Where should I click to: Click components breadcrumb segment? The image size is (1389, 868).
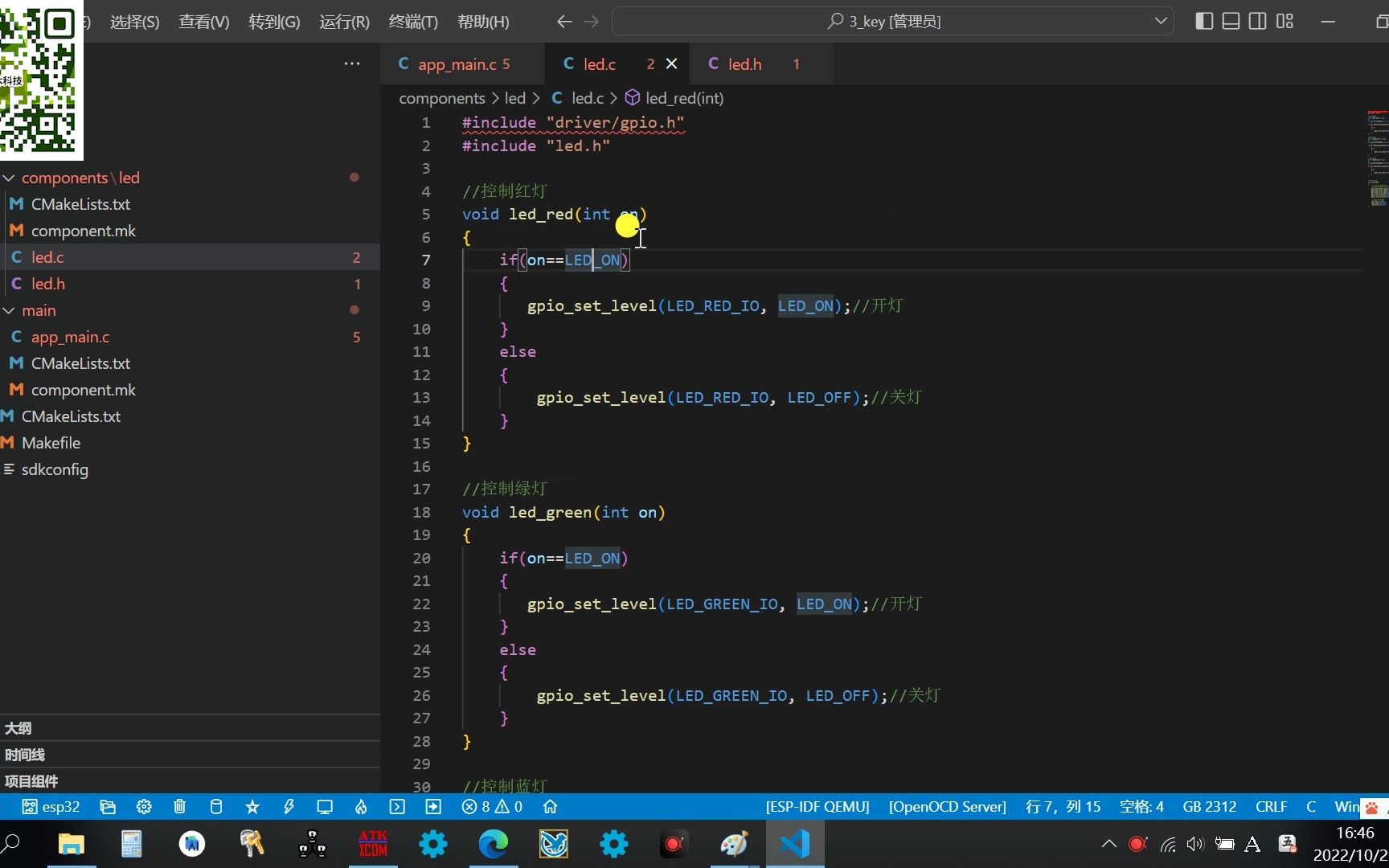442,98
